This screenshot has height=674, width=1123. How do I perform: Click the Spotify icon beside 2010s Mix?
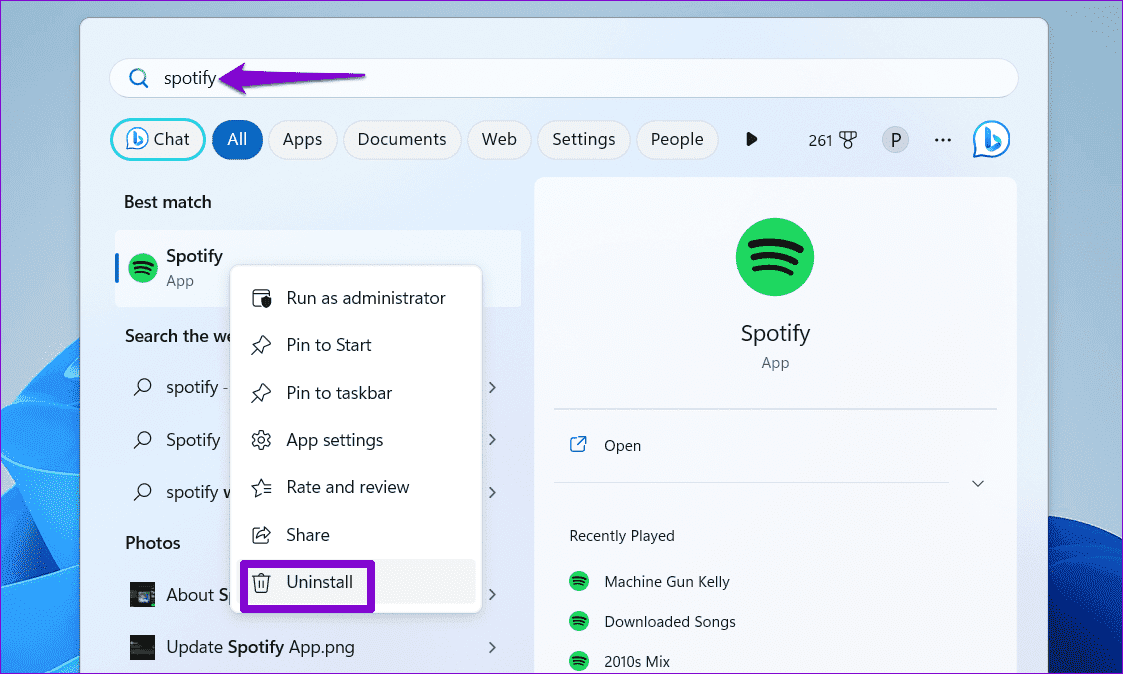pos(579,661)
